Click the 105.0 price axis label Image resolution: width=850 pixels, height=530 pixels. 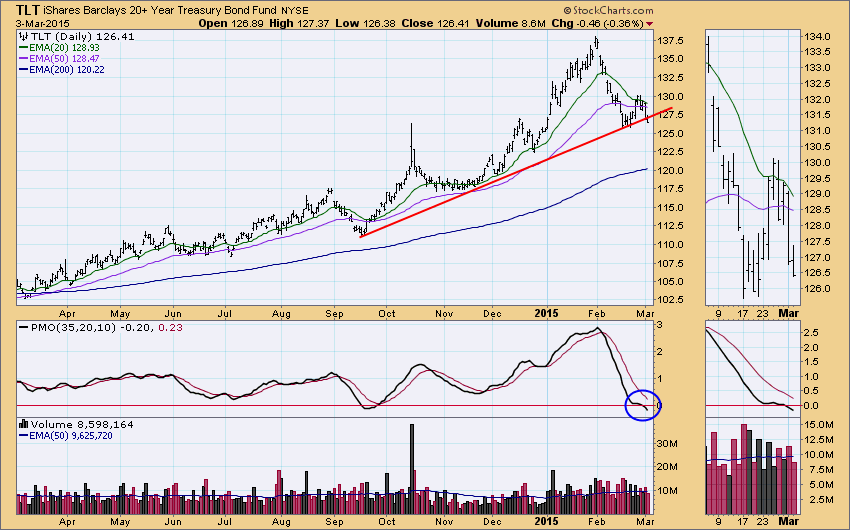671,281
